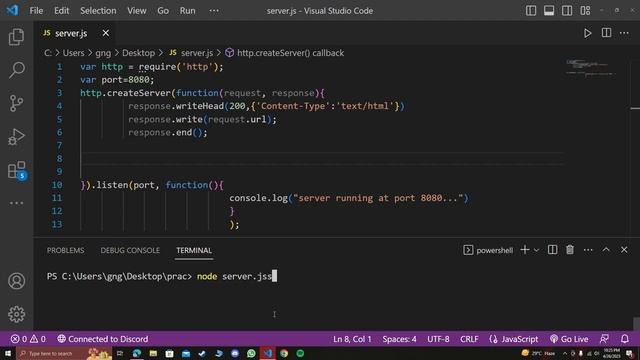This screenshot has width=640, height=360.
Task: Split the editor to the right
Action: tap(606, 33)
